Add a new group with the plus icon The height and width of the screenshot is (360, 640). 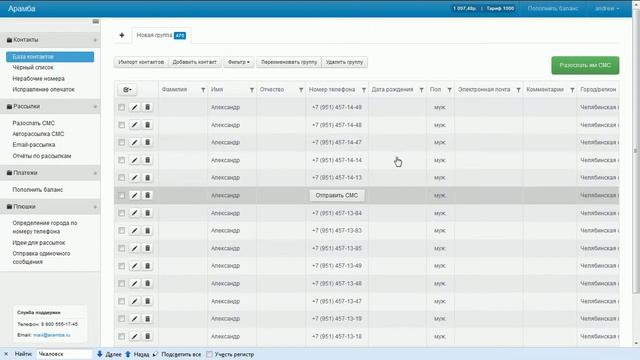tap(122, 35)
